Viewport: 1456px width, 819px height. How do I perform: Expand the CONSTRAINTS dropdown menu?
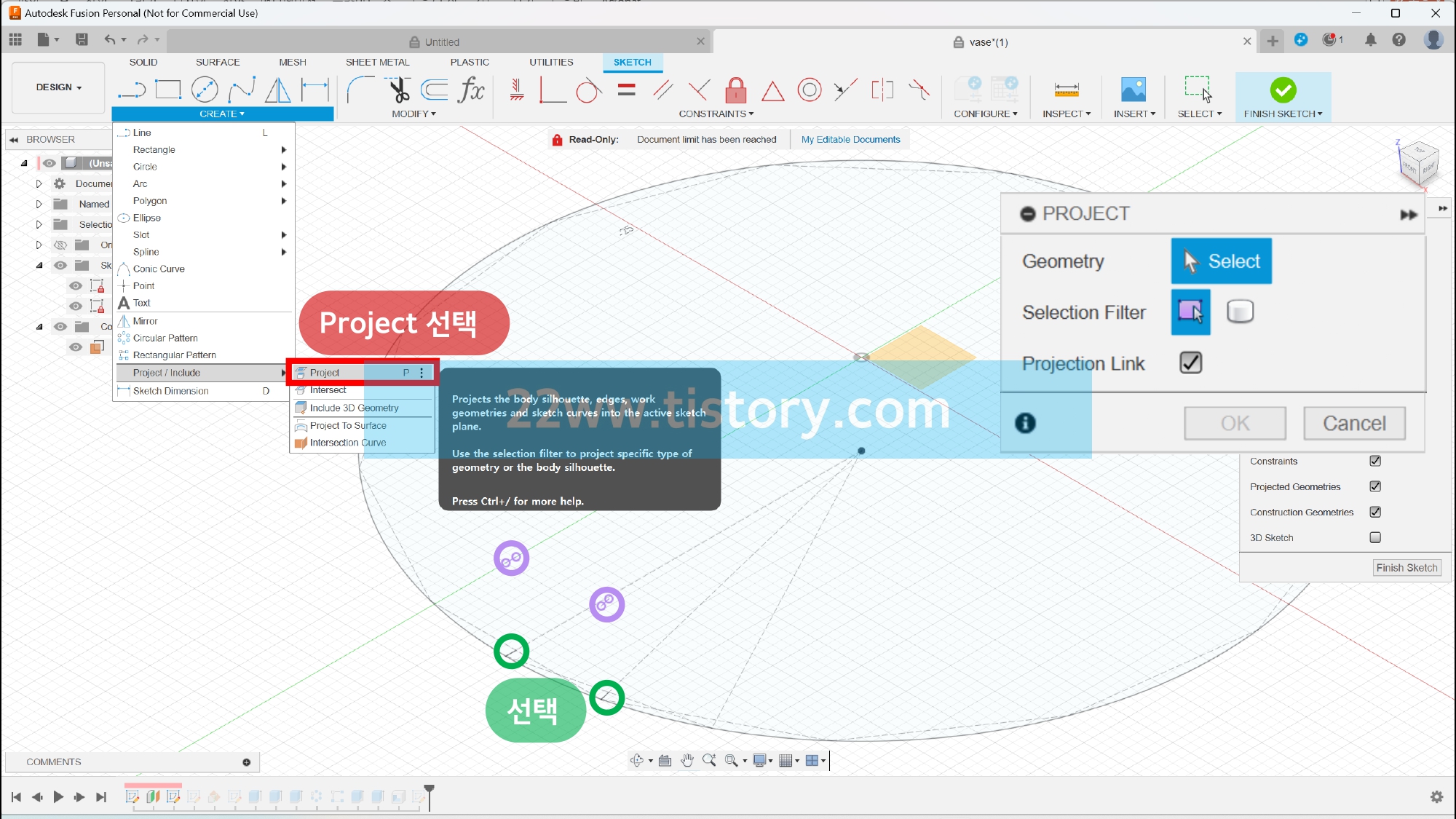(716, 114)
